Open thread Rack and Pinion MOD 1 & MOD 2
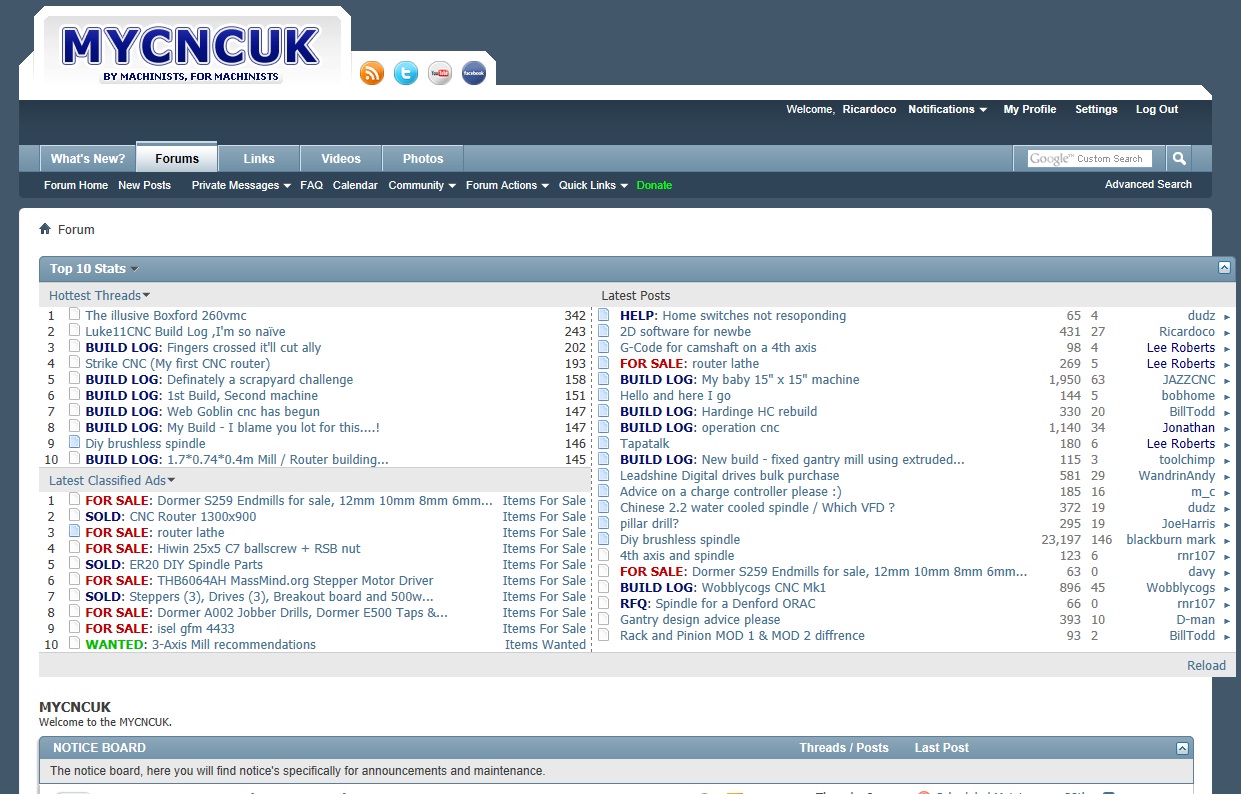Image resolution: width=1241 pixels, height=794 pixels. (742, 635)
